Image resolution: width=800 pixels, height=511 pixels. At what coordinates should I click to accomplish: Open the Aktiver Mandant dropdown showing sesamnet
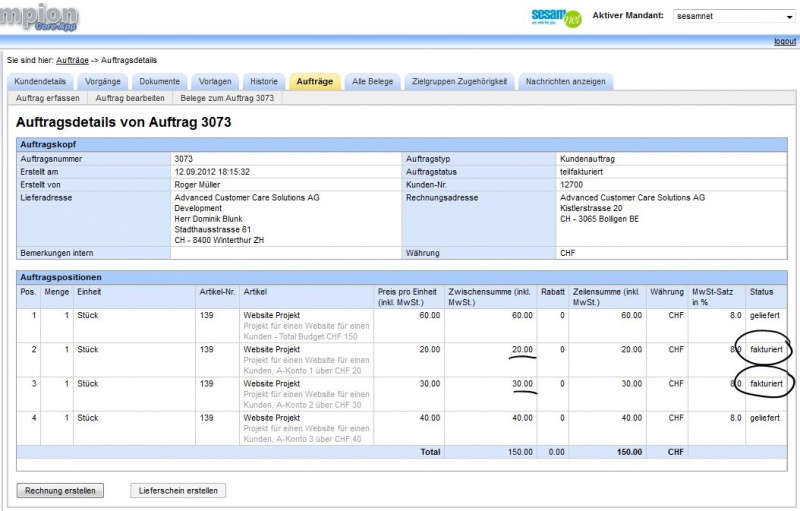point(733,16)
